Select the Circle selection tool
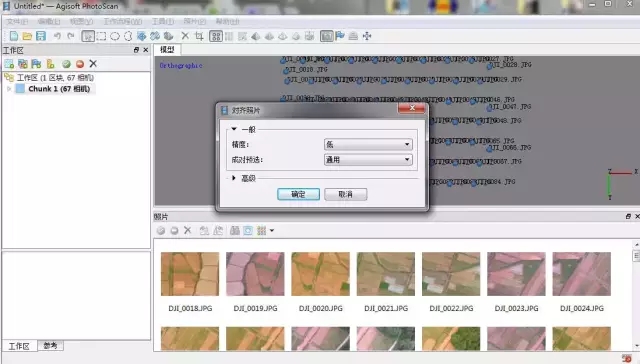 pyautogui.click(x=115, y=36)
